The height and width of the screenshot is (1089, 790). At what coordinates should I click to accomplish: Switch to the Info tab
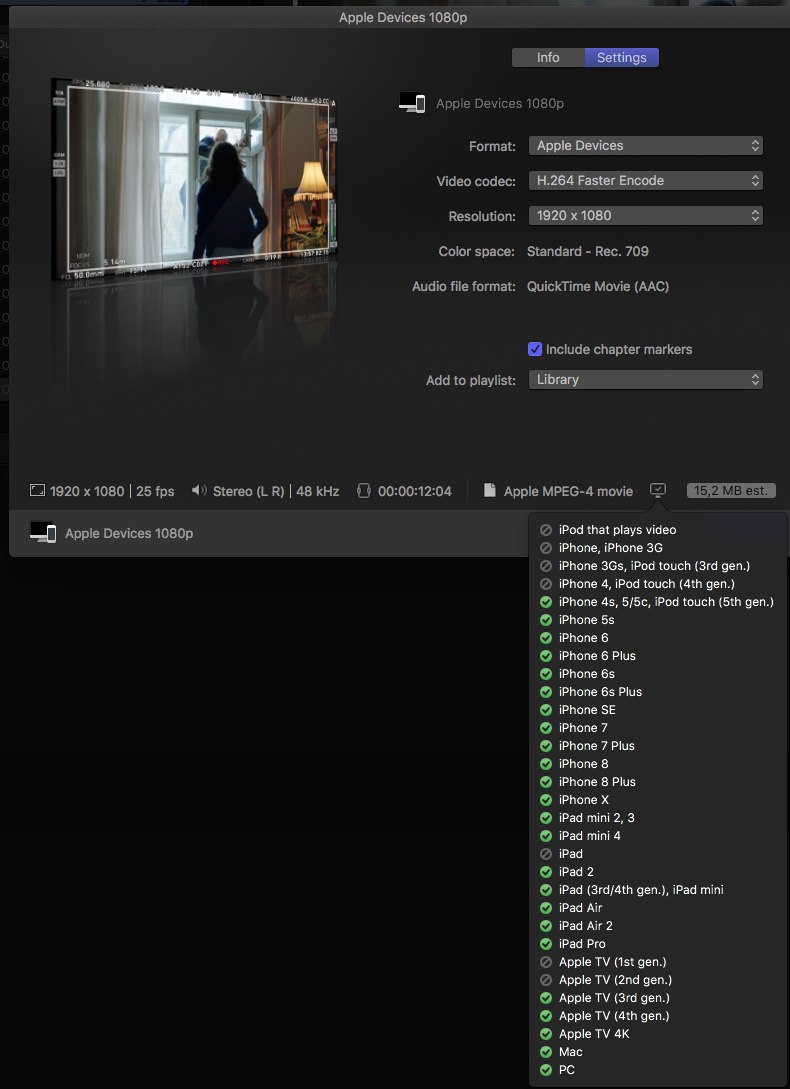pos(548,58)
